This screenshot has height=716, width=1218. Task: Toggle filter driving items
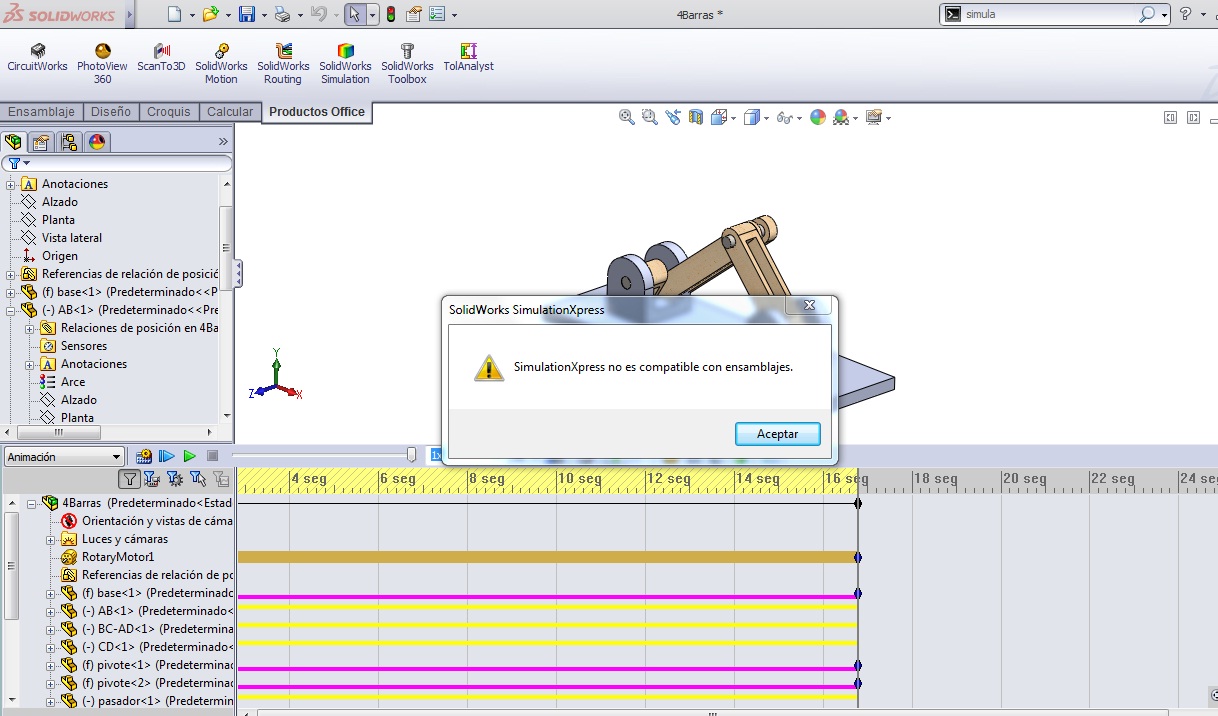(x=175, y=479)
